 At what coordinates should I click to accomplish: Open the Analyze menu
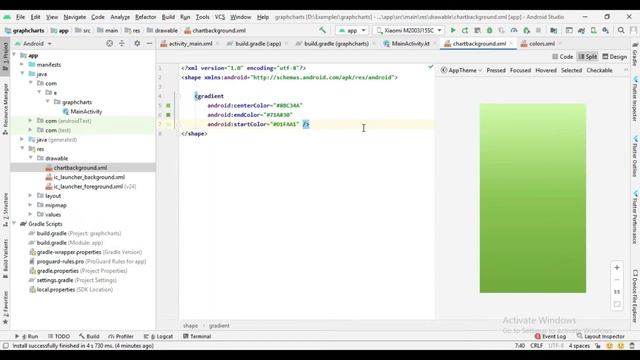[120, 17]
